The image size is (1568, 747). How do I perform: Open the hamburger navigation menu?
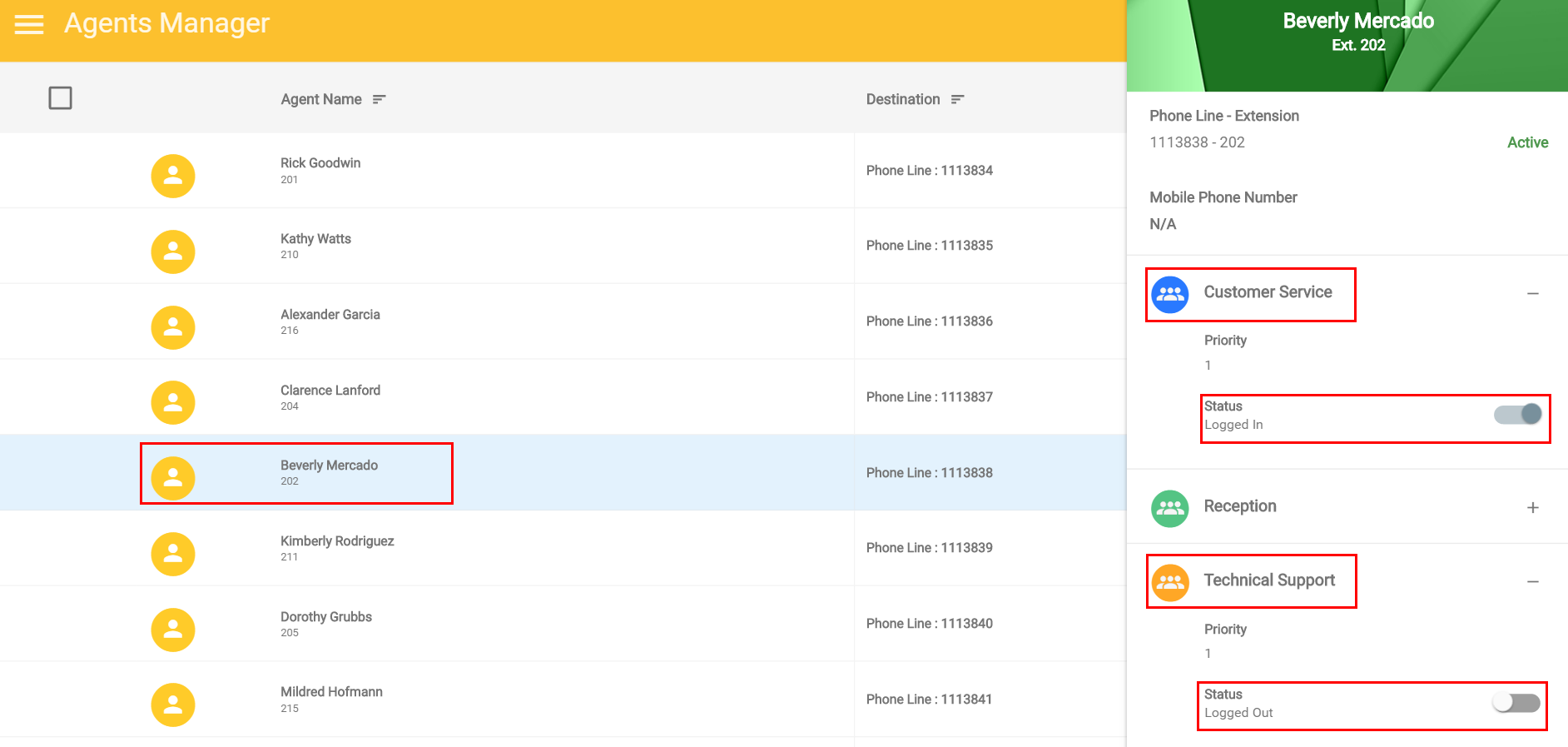(x=29, y=24)
